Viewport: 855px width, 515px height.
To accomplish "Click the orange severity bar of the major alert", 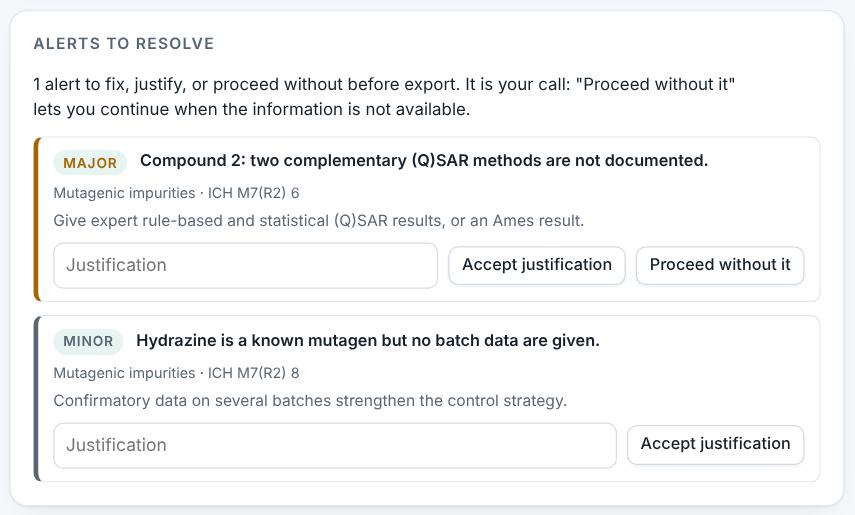I will coord(37,219).
